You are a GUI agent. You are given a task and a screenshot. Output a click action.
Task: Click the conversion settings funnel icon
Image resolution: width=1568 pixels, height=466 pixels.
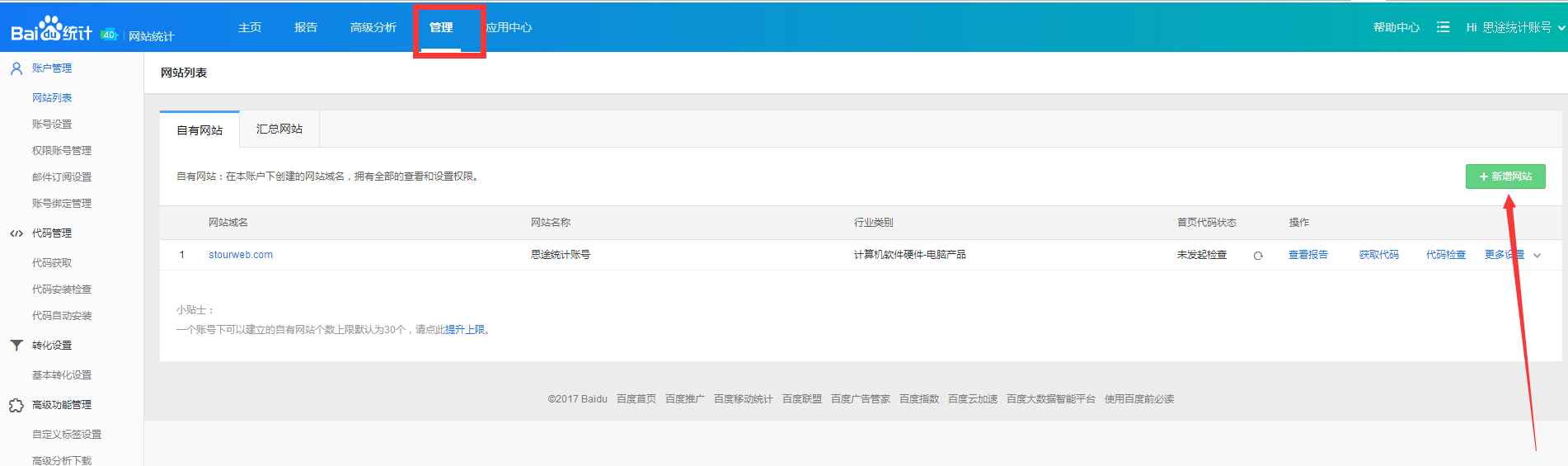16,346
